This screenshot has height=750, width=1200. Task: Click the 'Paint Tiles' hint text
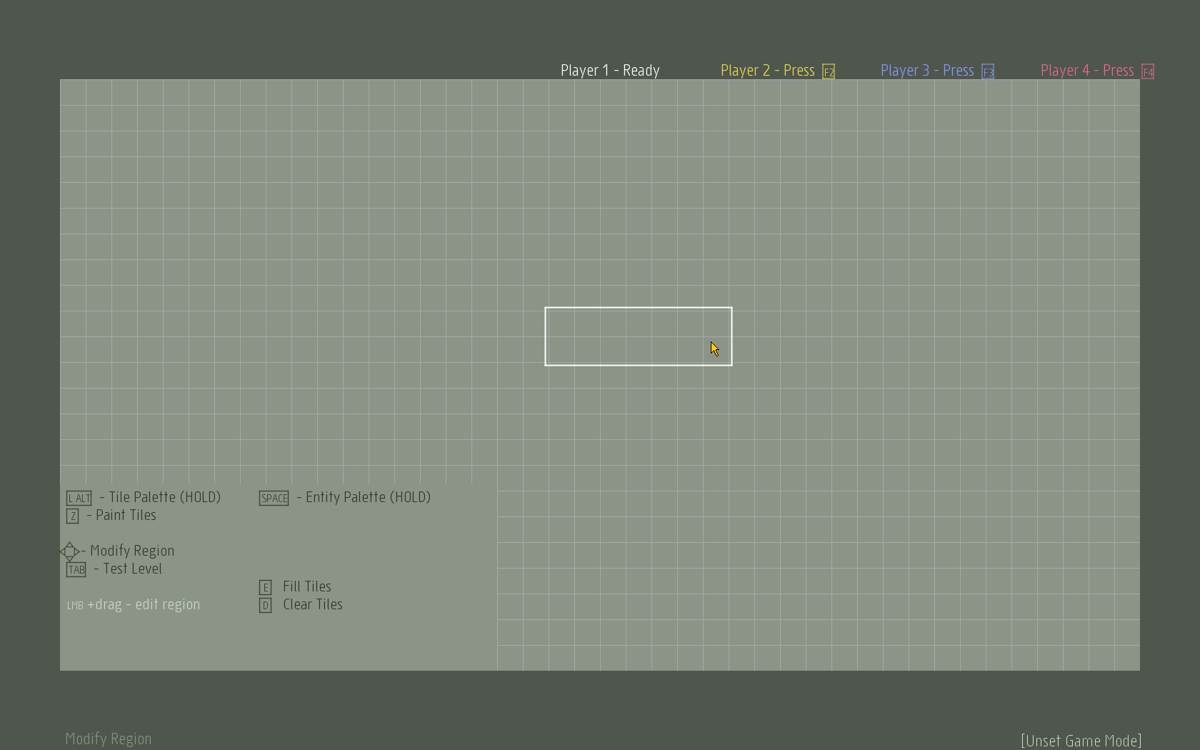(126, 515)
